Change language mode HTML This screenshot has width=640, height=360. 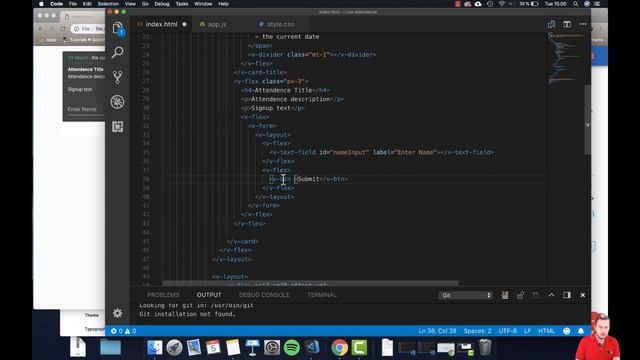(547, 331)
